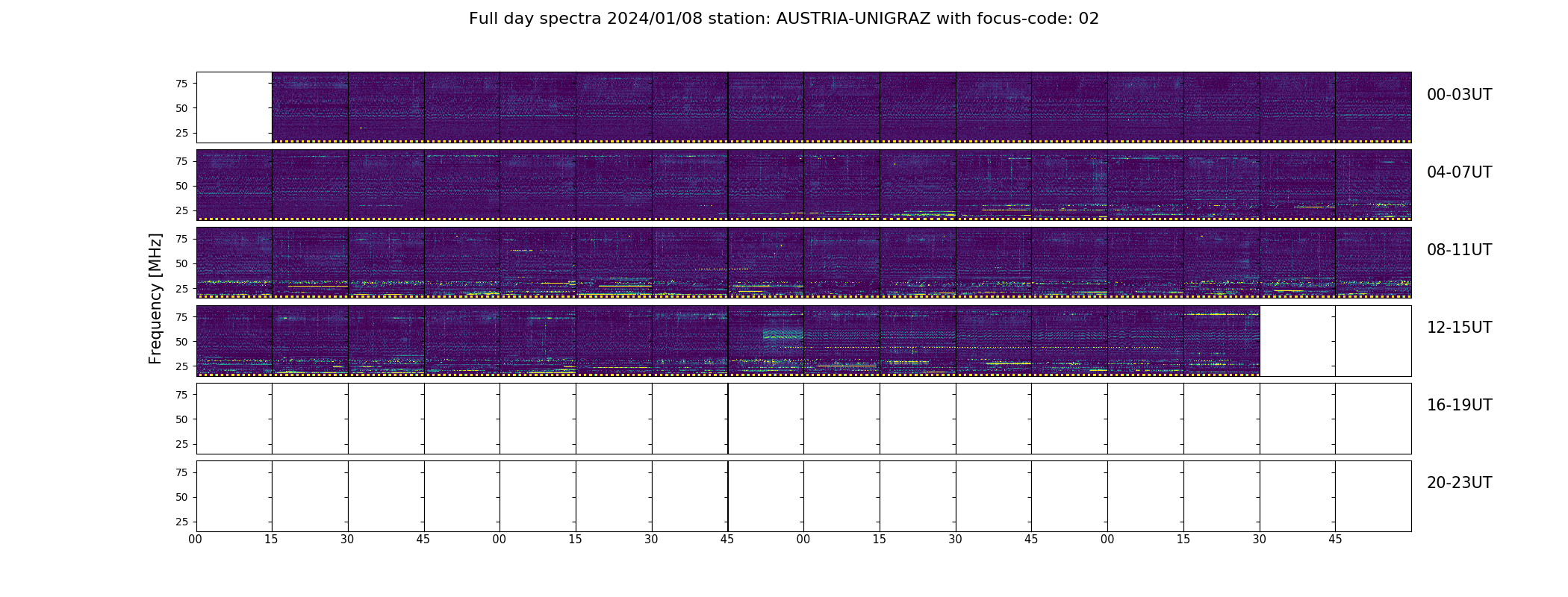Screen dimensions: 1568x597
Task: Click the 08-11UT spectrogram data strip
Action: coord(803,263)
